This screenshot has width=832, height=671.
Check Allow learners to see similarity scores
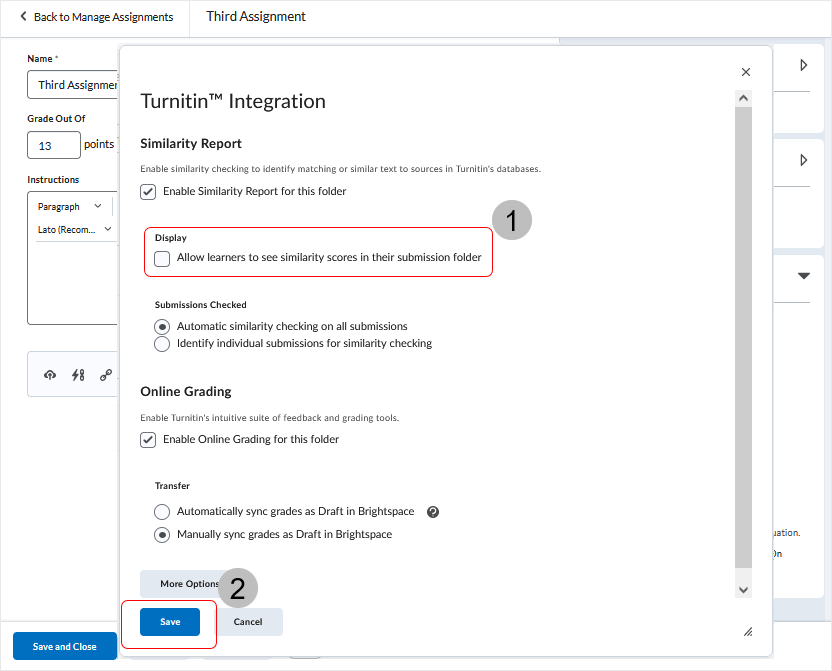point(162,258)
